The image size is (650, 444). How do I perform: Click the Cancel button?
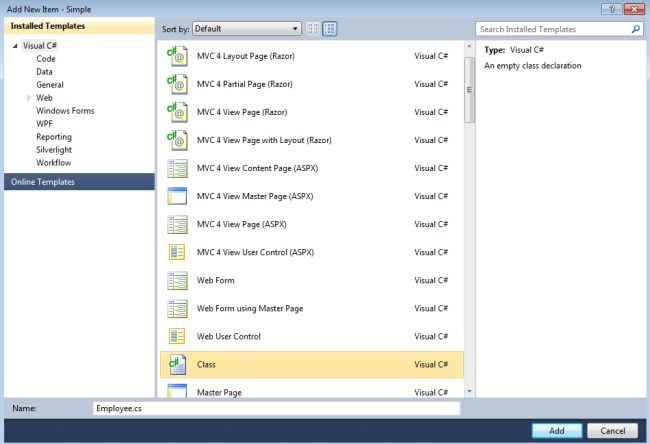(612, 431)
